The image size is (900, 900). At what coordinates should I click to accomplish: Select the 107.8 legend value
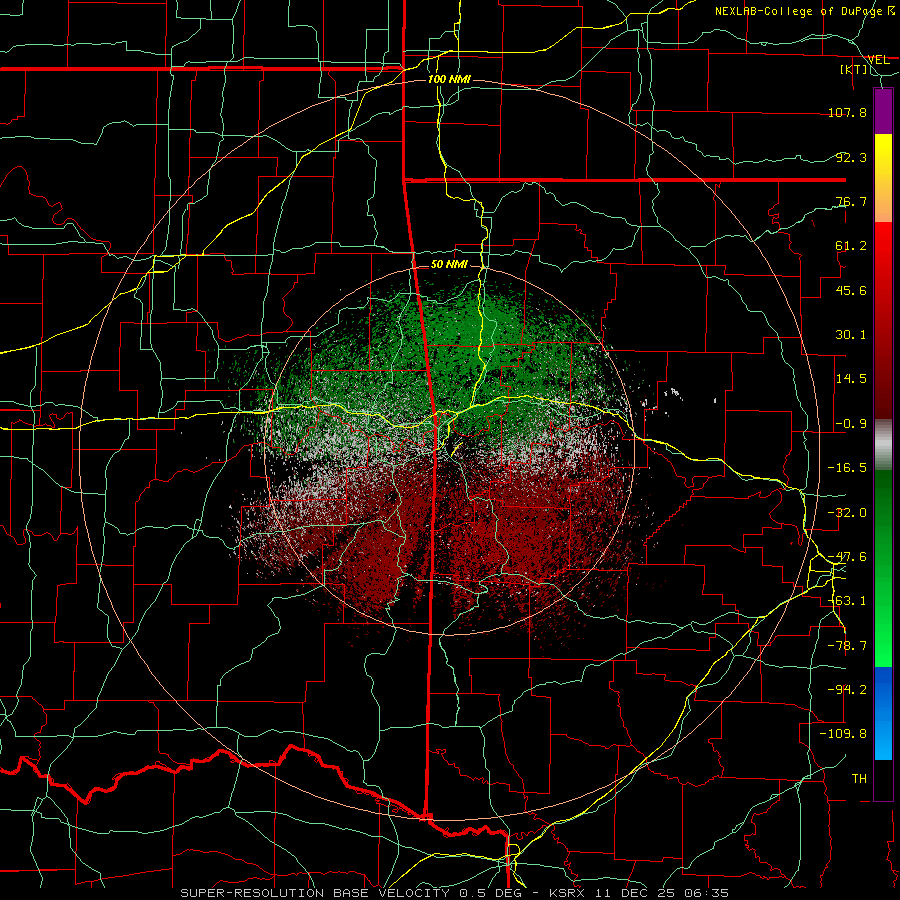pos(847,112)
